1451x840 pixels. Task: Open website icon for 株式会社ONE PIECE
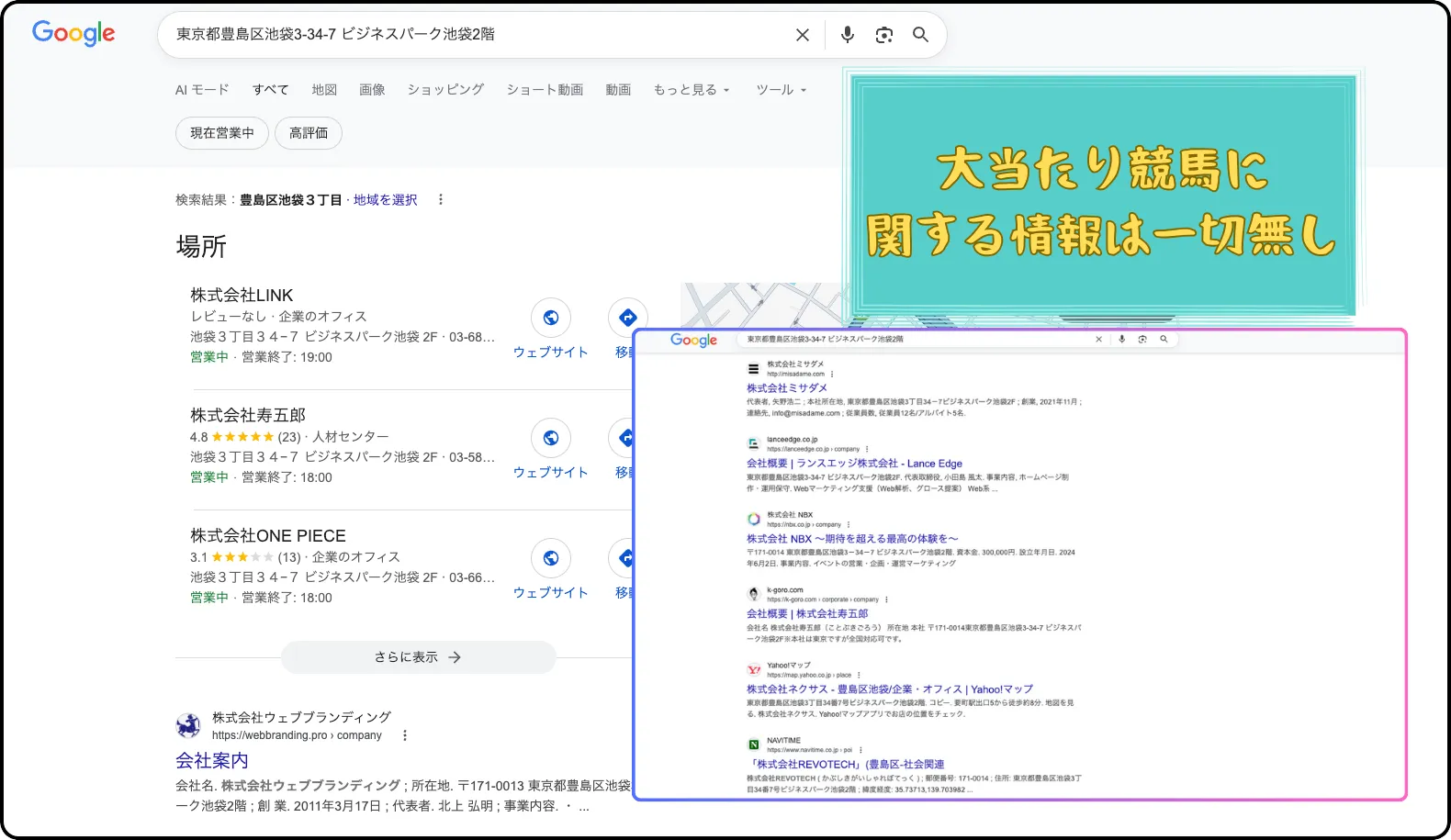coord(551,558)
